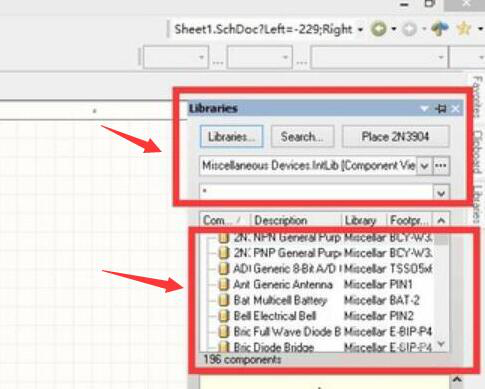Click the gray Forward navigation arrow
The image size is (485, 389).
tap(409, 29)
